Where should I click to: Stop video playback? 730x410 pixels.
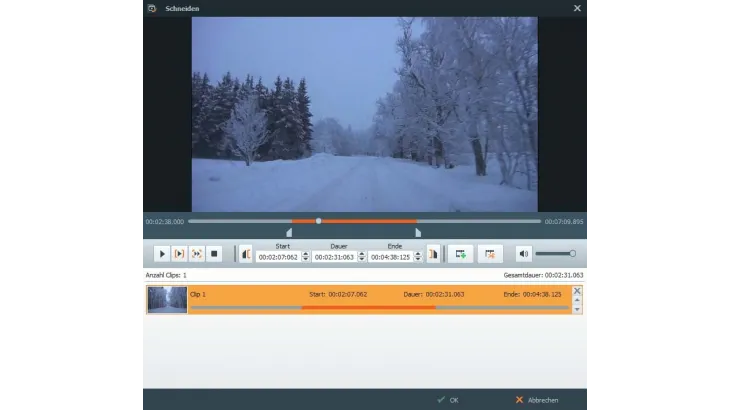pos(215,255)
